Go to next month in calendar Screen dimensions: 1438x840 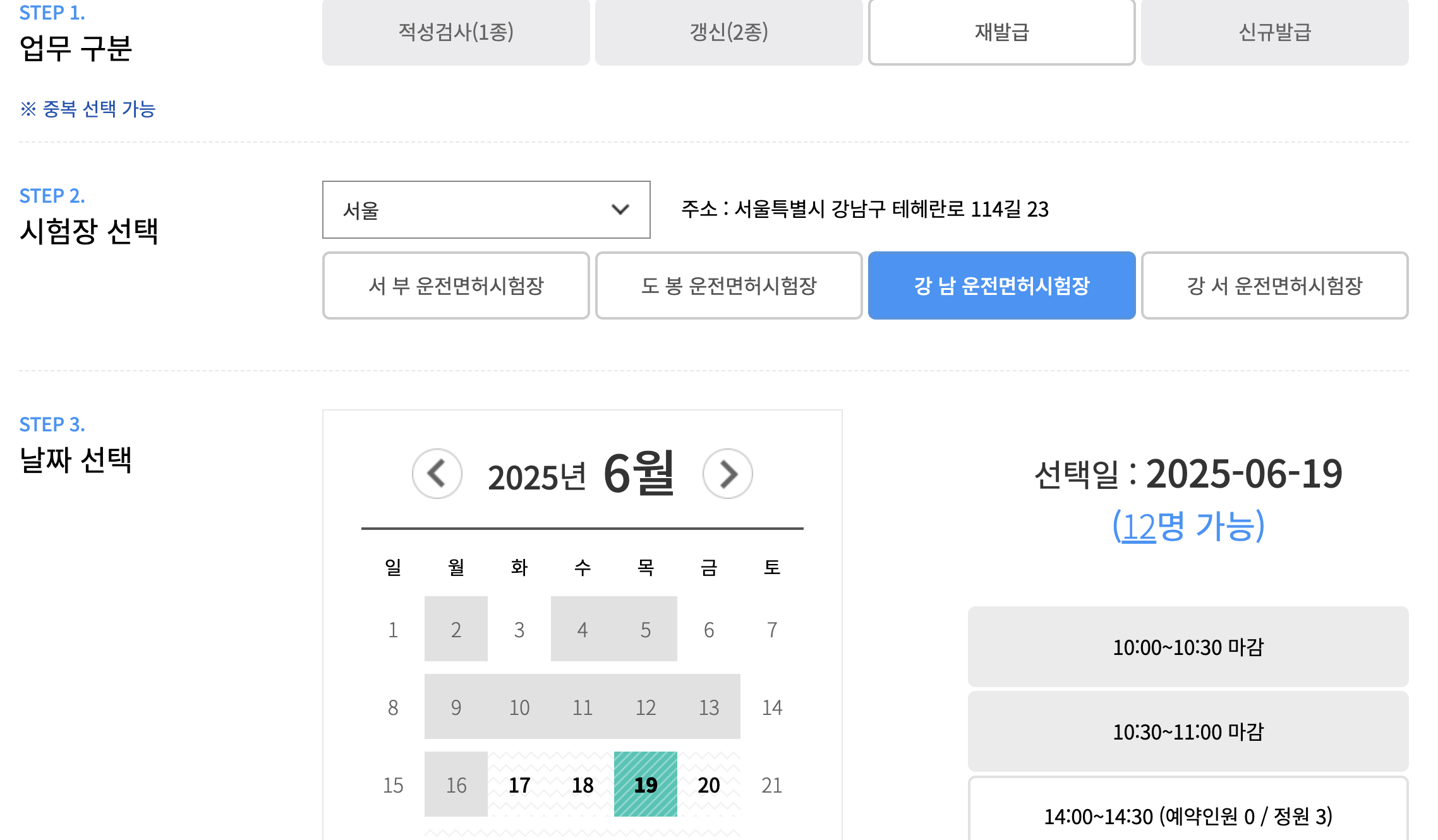coord(727,475)
